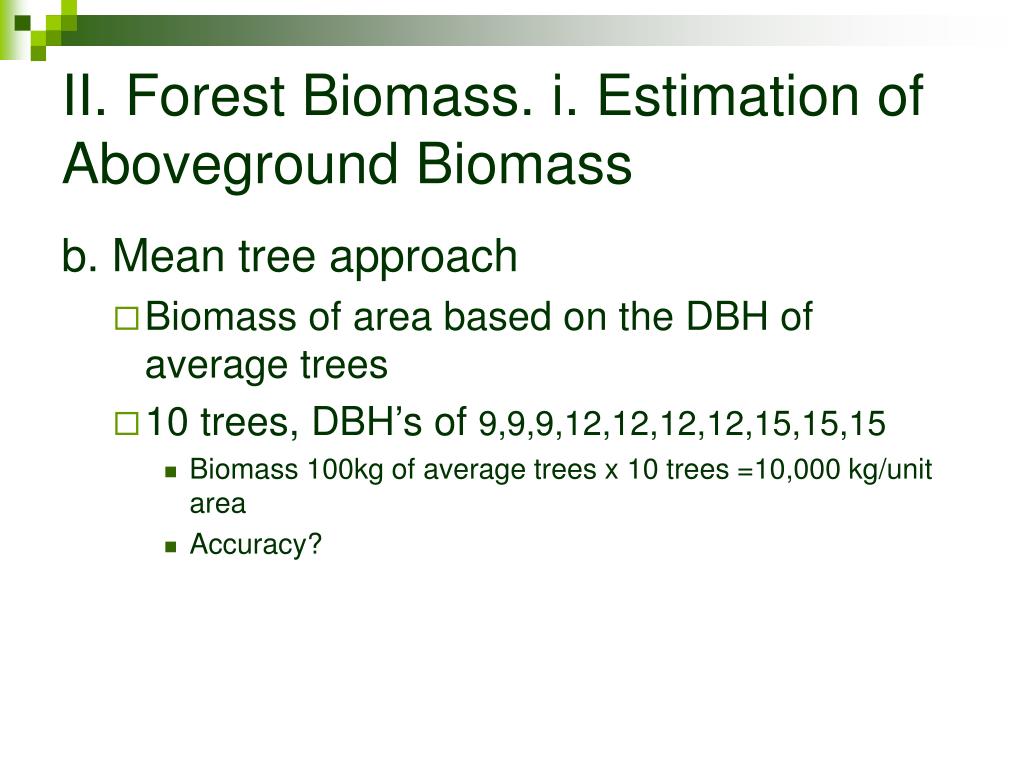Click the line '10 trees, DBH's of 9,9,9,12,12,12,12,15,15,15'
The width and height of the screenshot is (1024, 768).
click(516, 422)
